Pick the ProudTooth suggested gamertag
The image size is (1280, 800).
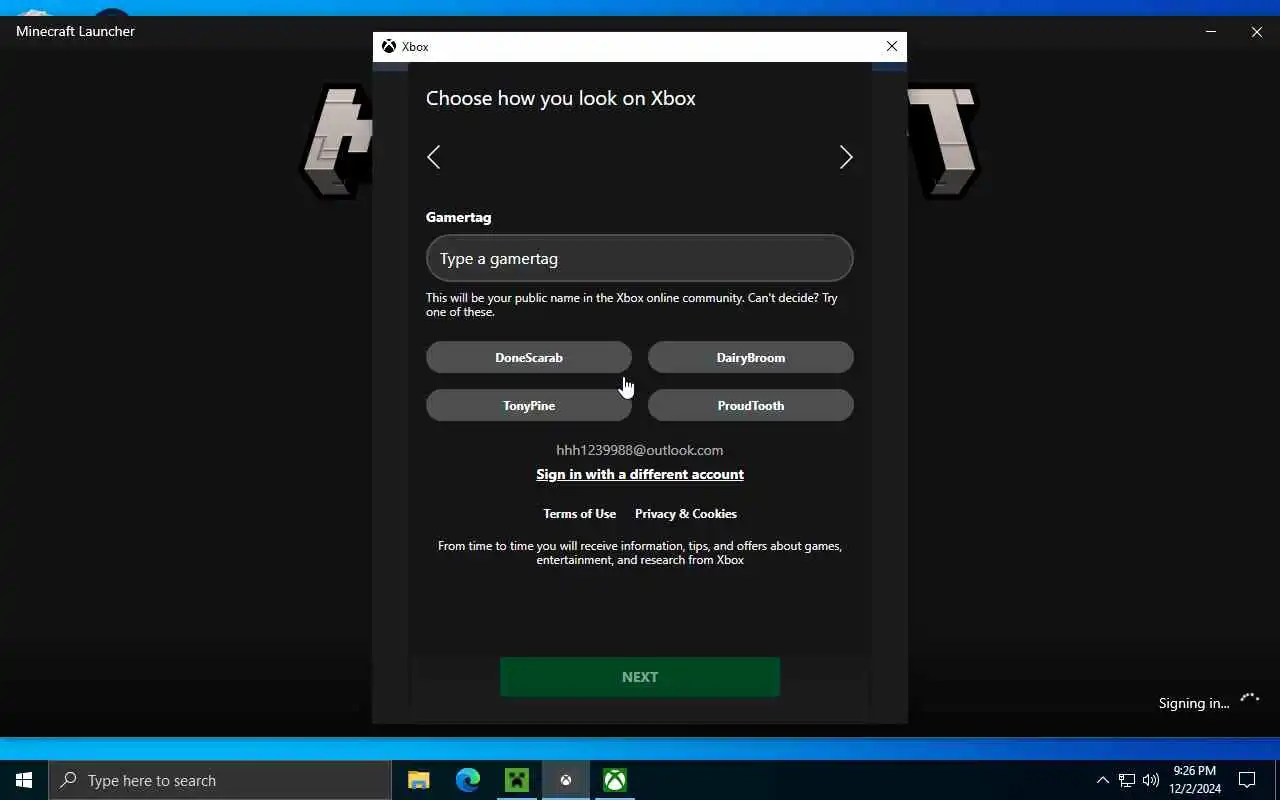[751, 405]
